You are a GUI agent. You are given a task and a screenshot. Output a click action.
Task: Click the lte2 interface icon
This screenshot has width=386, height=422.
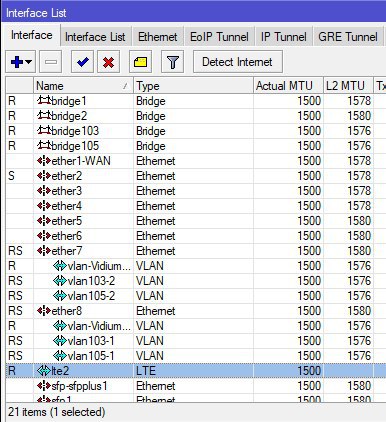coord(44,371)
